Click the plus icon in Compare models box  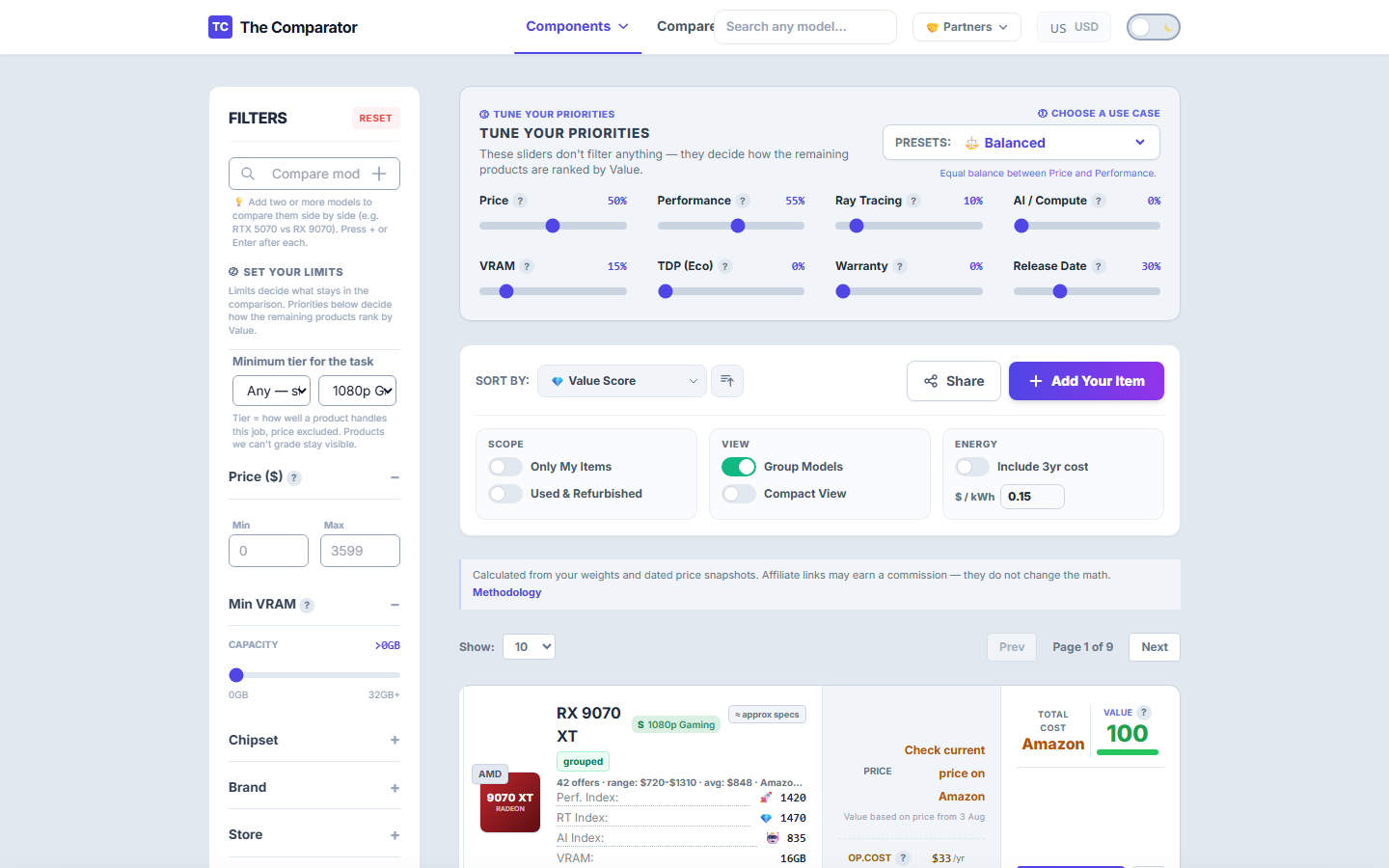379,174
